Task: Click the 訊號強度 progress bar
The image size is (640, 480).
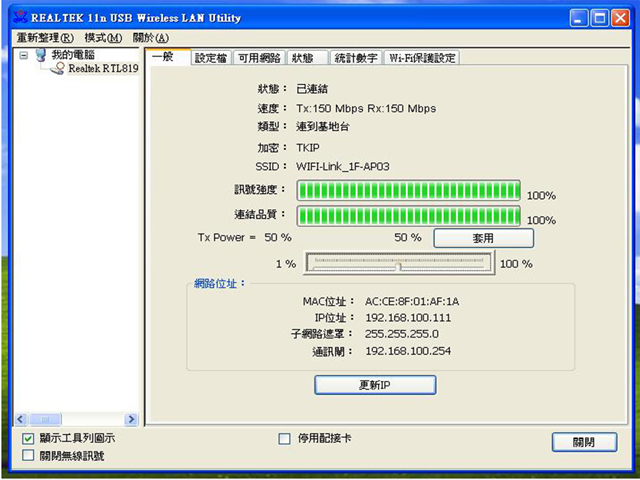Action: (408, 190)
